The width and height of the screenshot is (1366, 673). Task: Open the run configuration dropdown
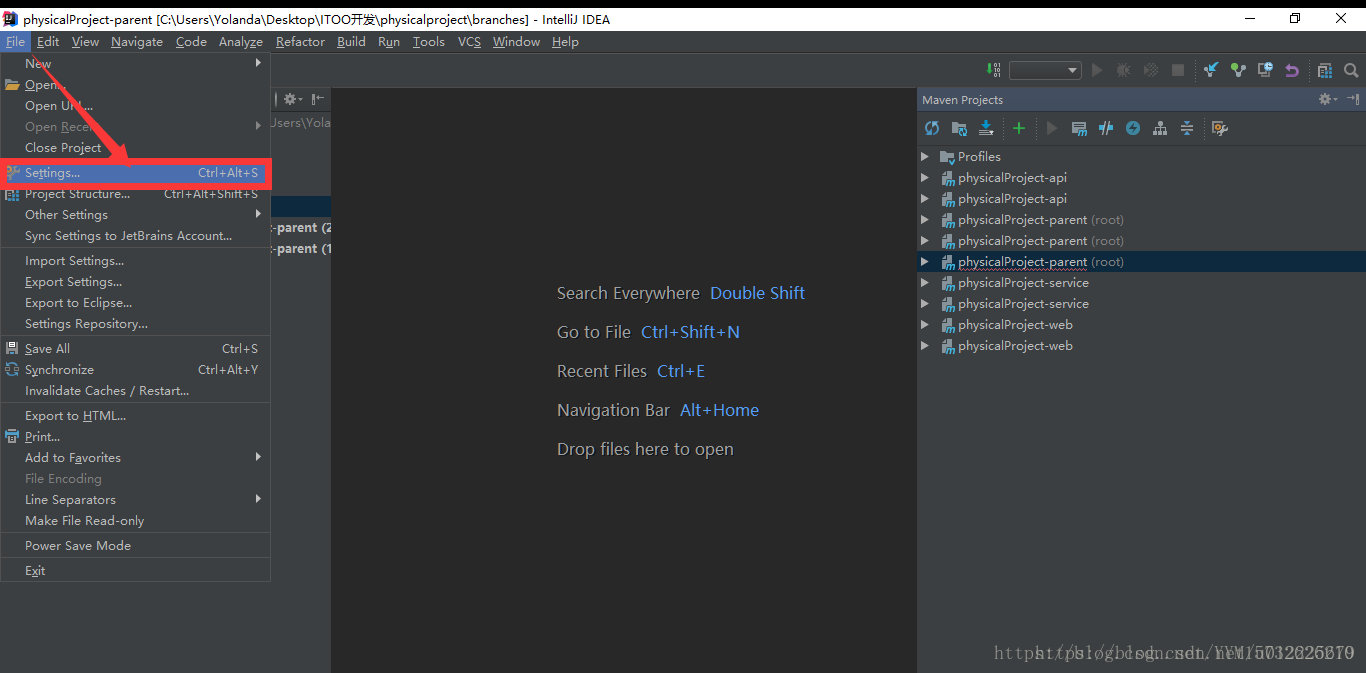(x=1045, y=70)
